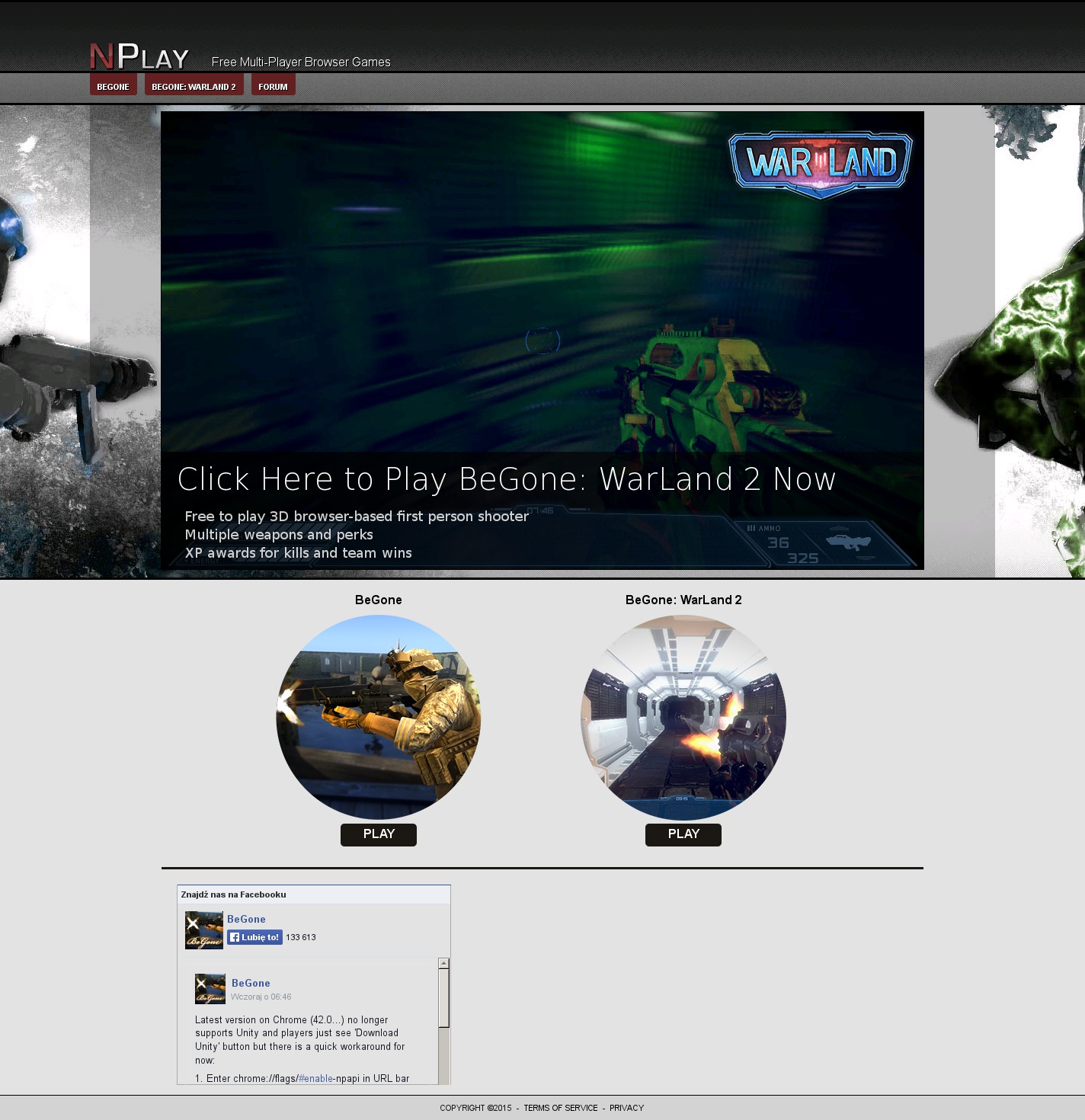Click the BeGone game title text
Viewport: 1085px width, 1120px height.
[x=379, y=600]
